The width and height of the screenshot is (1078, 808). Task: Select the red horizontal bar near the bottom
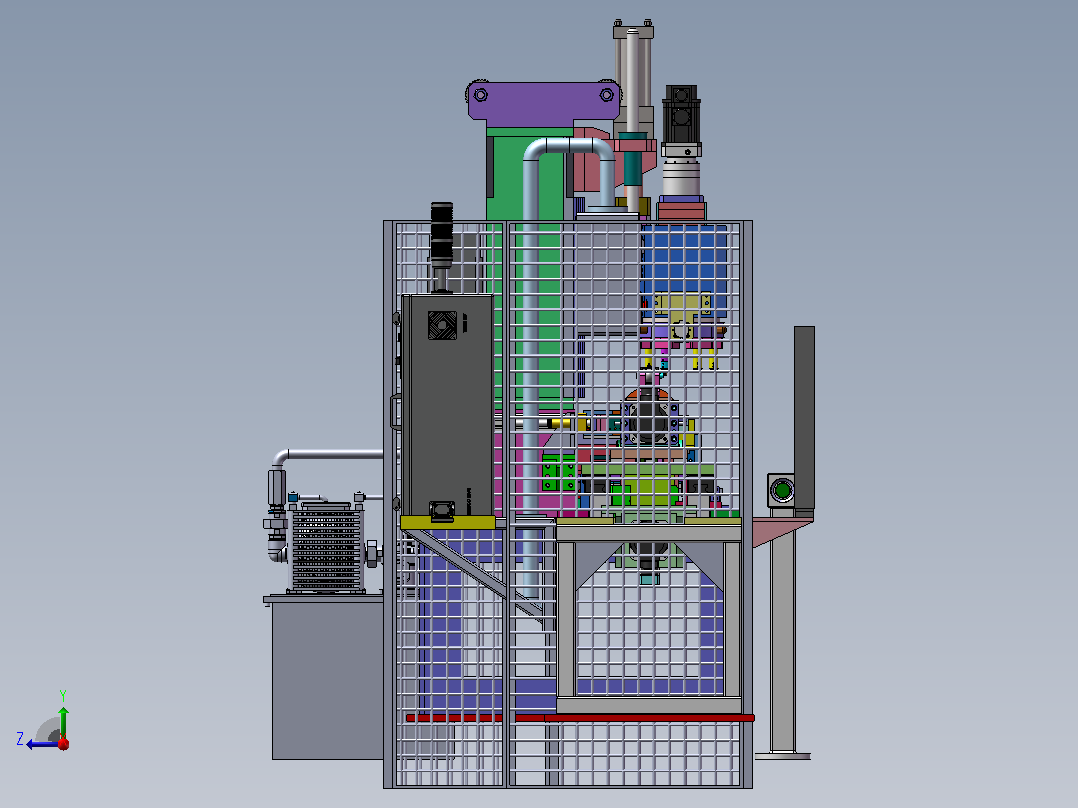click(x=580, y=717)
